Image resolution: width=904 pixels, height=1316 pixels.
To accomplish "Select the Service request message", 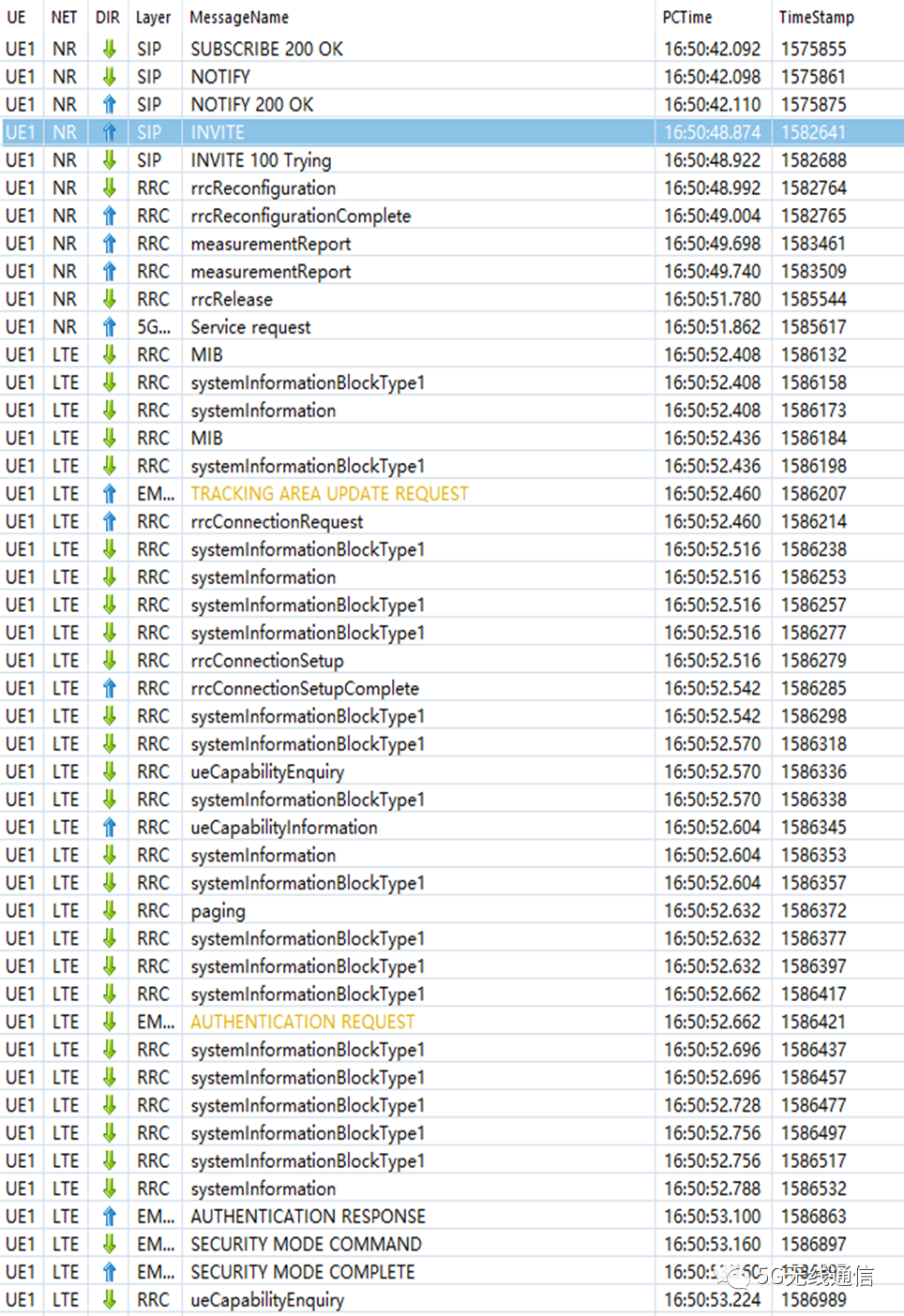I will [250, 327].
